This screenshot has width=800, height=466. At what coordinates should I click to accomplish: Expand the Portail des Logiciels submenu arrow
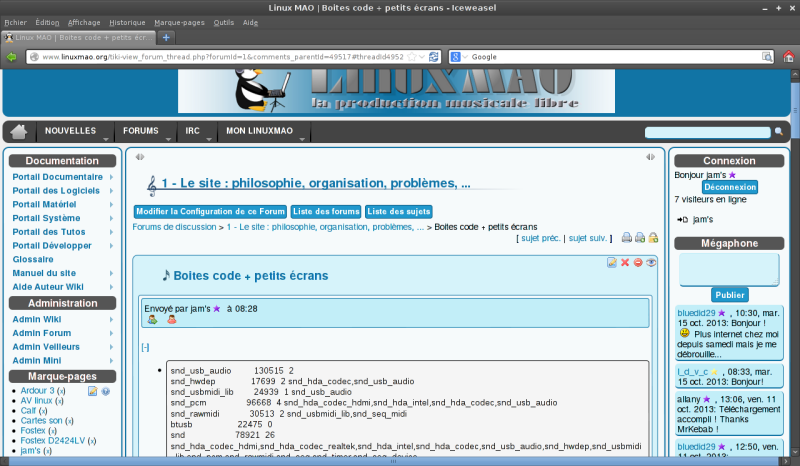coord(111,191)
